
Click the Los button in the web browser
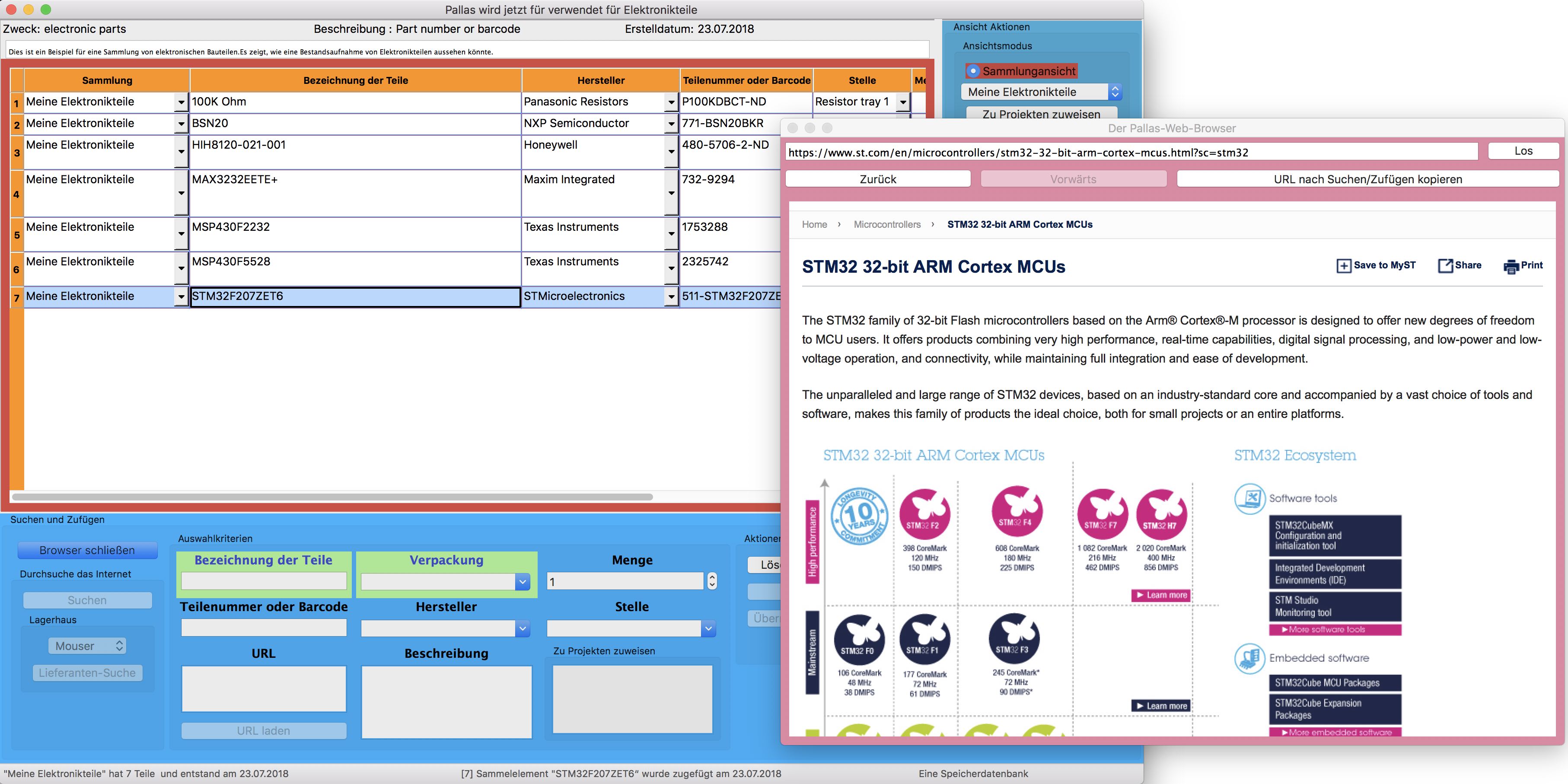(x=1523, y=151)
